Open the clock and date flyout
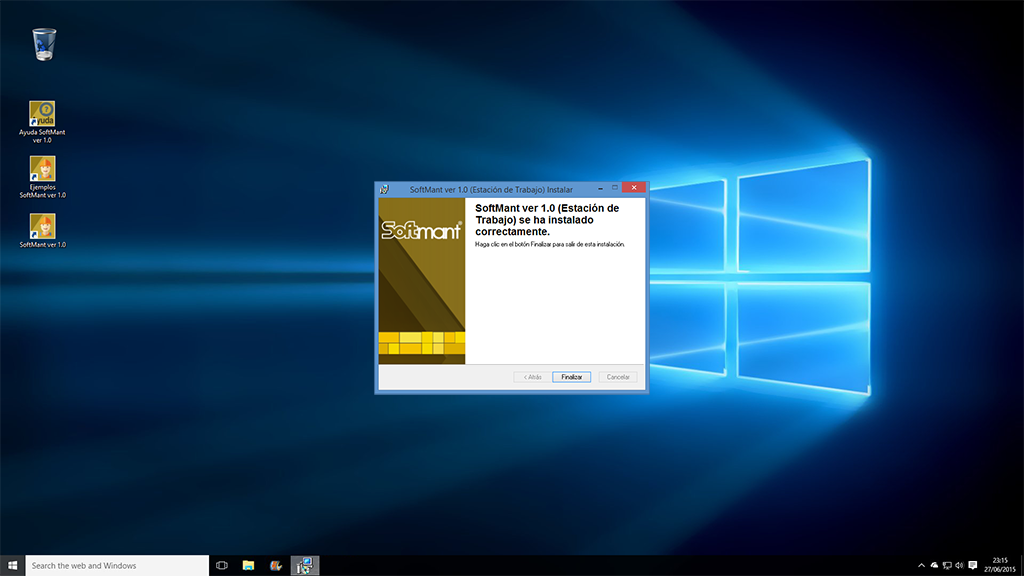The height and width of the screenshot is (576, 1024). (1000, 565)
